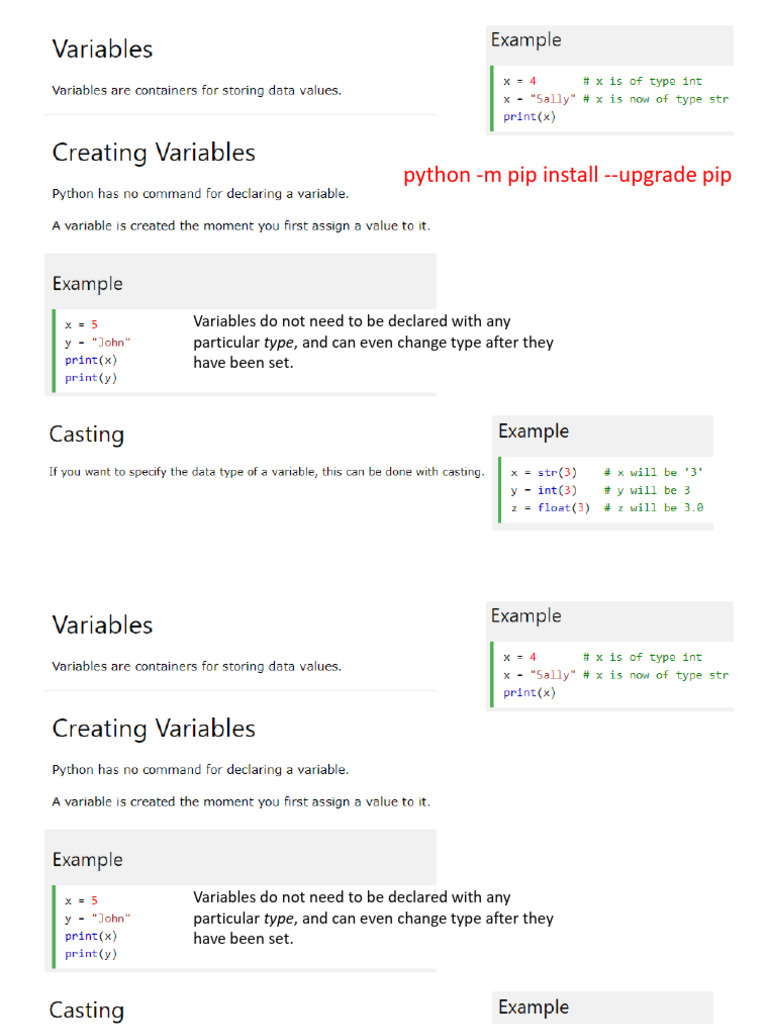The width and height of the screenshot is (768, 1024).
Task: Click "x = 4" in the lower Sally example
Action: click(520, 657)
